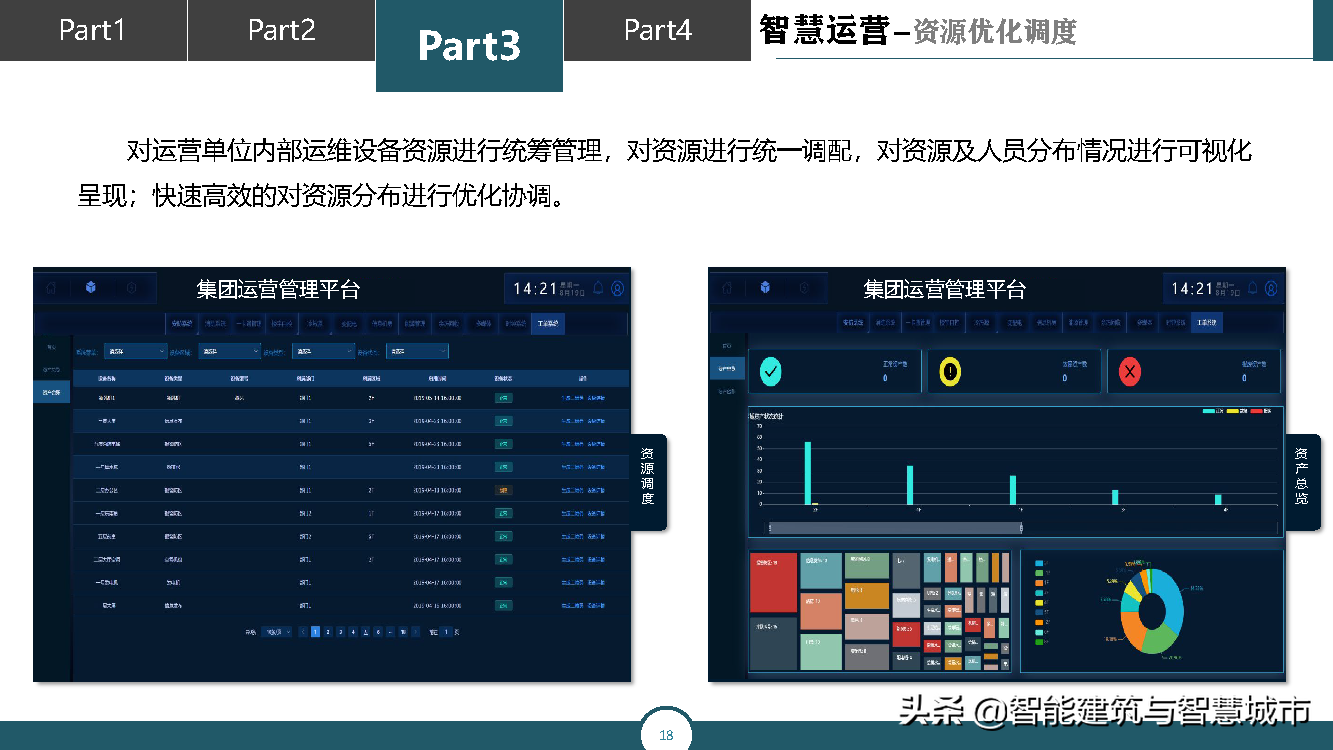1333x750 pixels.
Task: Click the orange status badge in resource table
Action: point(503,490)
